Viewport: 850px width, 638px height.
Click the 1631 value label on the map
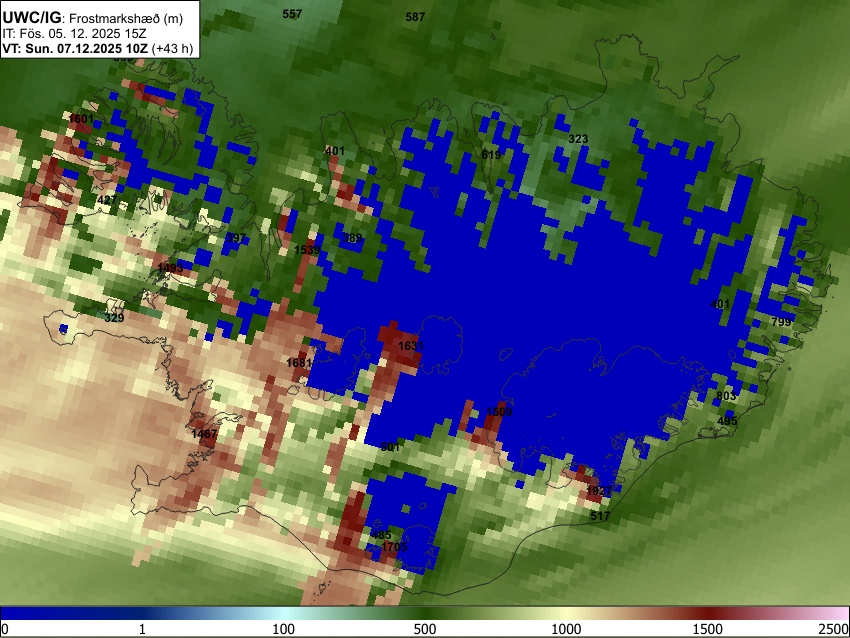(410, 346)
